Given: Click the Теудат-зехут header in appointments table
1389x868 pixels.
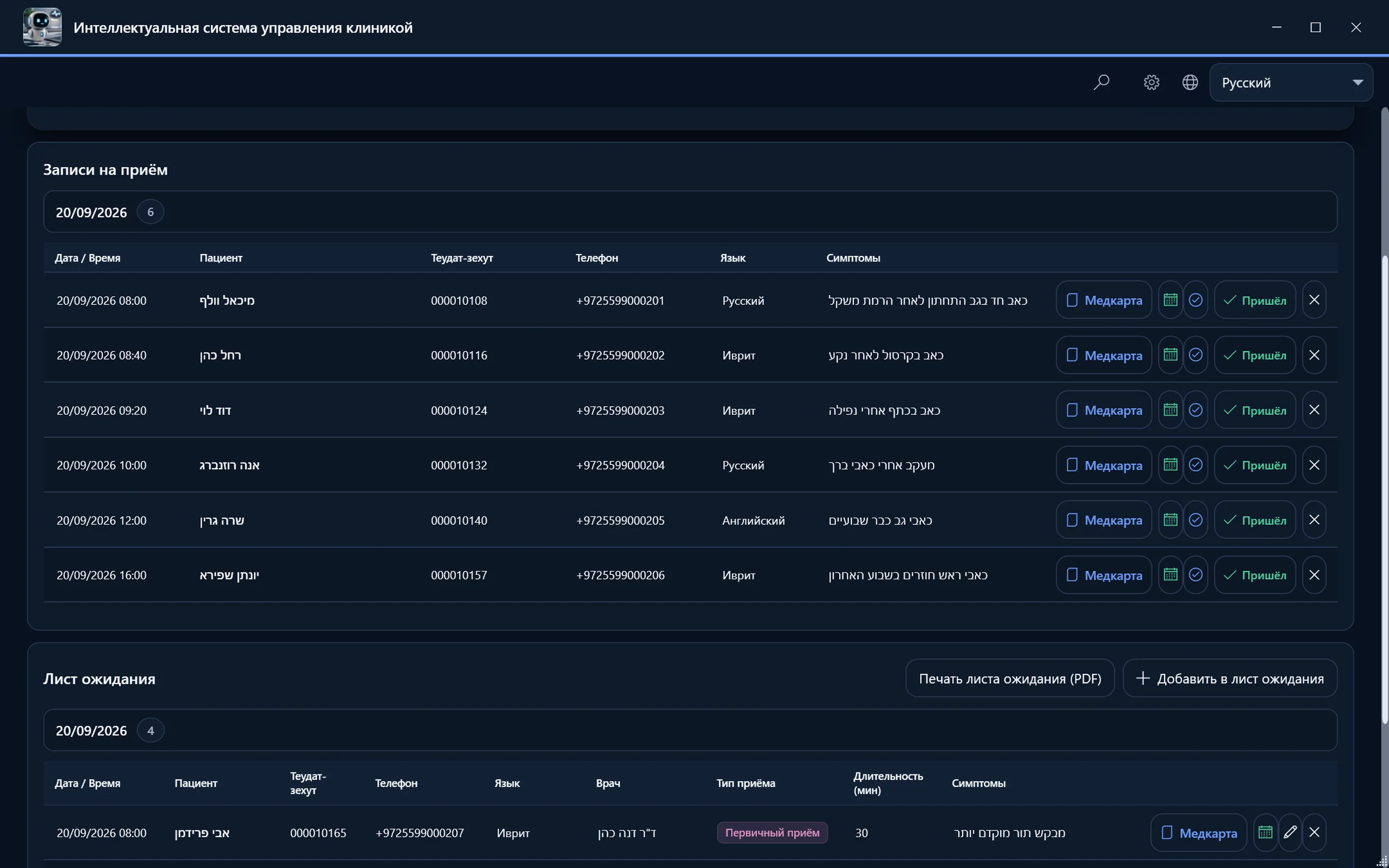Looking at the screenshot, I should 462,258.
